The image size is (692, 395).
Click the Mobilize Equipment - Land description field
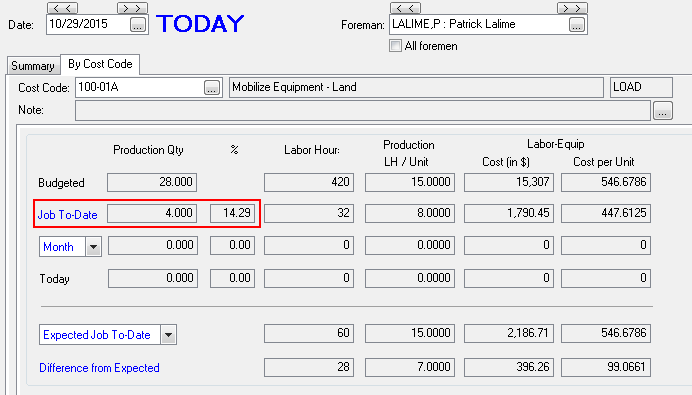click(416, 87)
